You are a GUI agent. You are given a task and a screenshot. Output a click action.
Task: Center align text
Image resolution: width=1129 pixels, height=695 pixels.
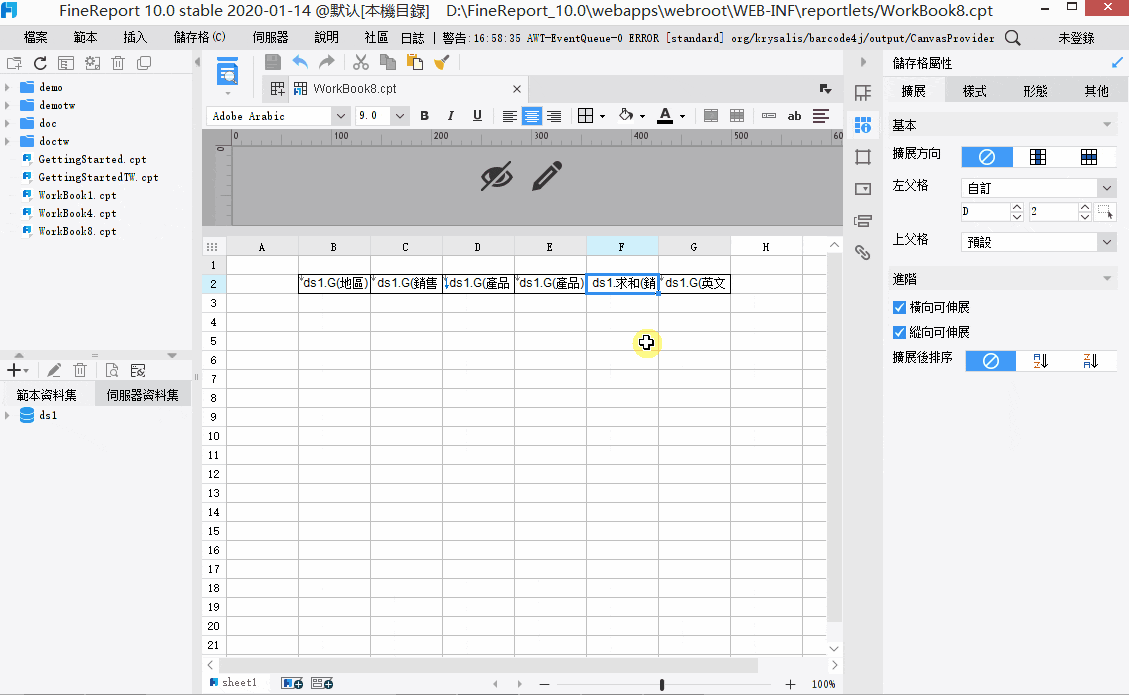531,116
